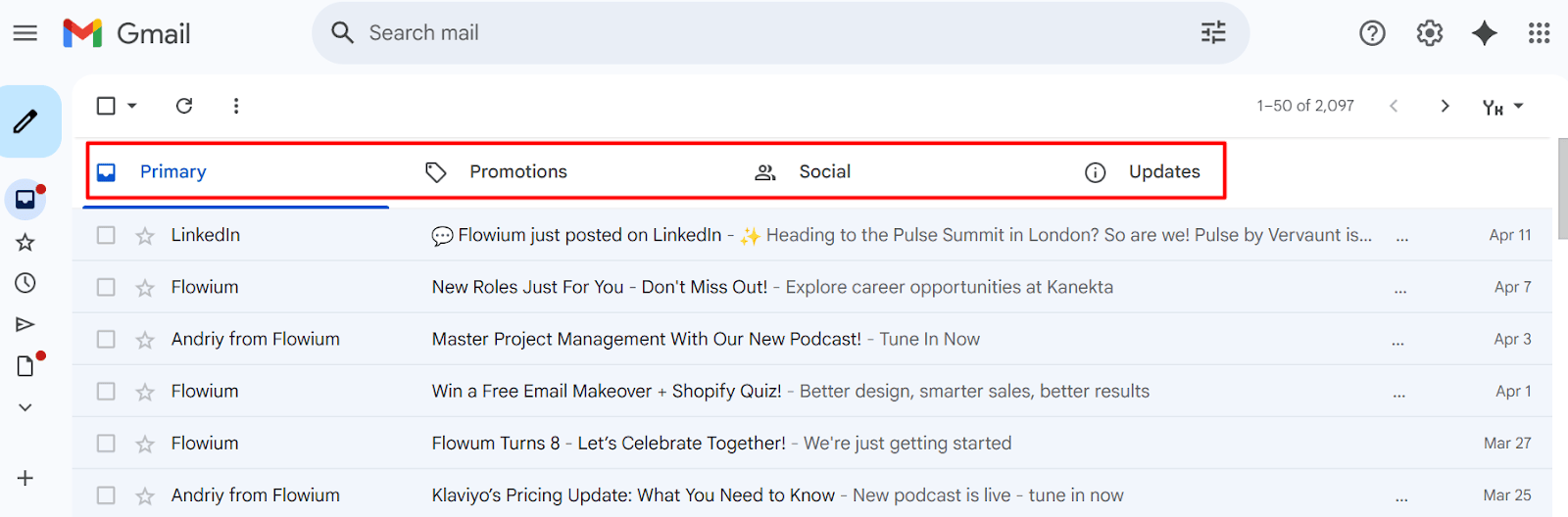Refresh the inbox
The width and height of the screenshot is (1568, 517).
184,106
